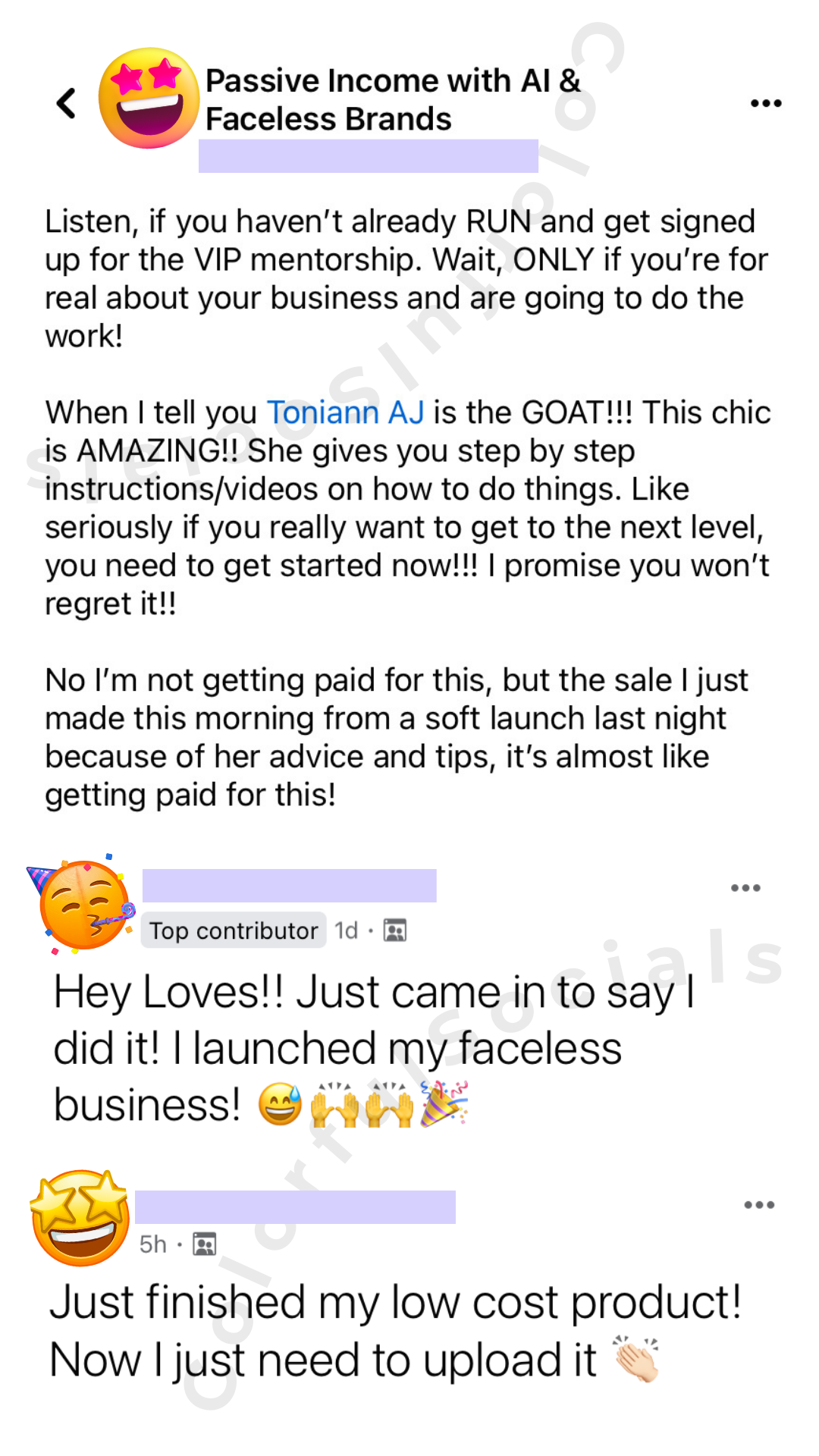Select the redacted author name under group title
Viewport: 819px width, 1456px height.
point(369,156)
